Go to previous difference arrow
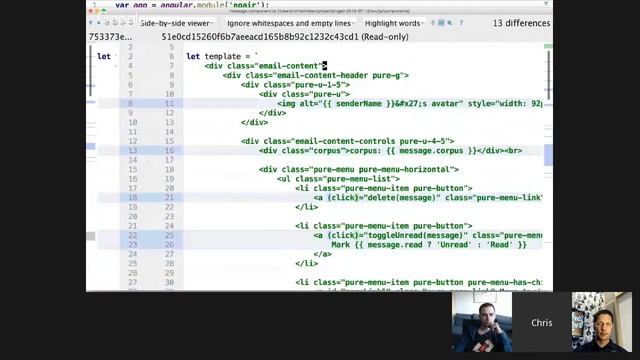This screenshot has width=640, height=360. (91, 23)
